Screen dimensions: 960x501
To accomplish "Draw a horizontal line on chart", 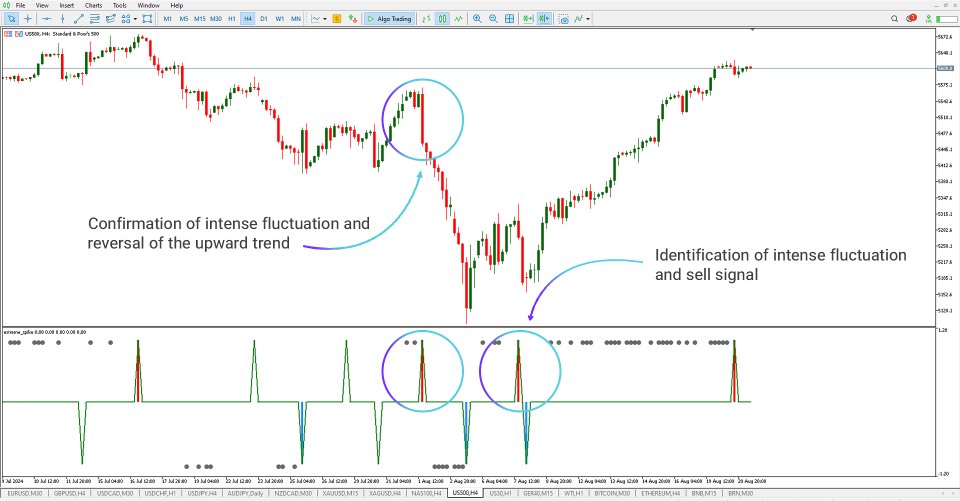I will (46, 19).
